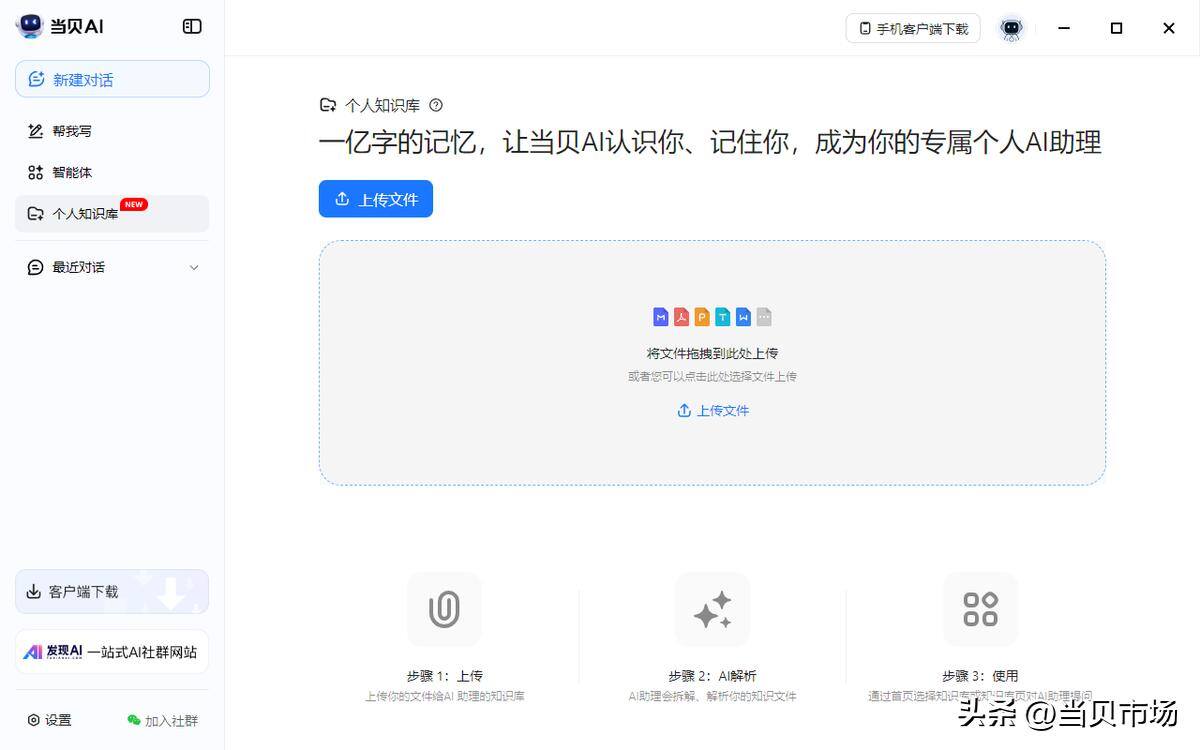Open 发现AI 一站式AI社群网站 banner
This screenshot has height=750, width=1200.
coord(112,652)
